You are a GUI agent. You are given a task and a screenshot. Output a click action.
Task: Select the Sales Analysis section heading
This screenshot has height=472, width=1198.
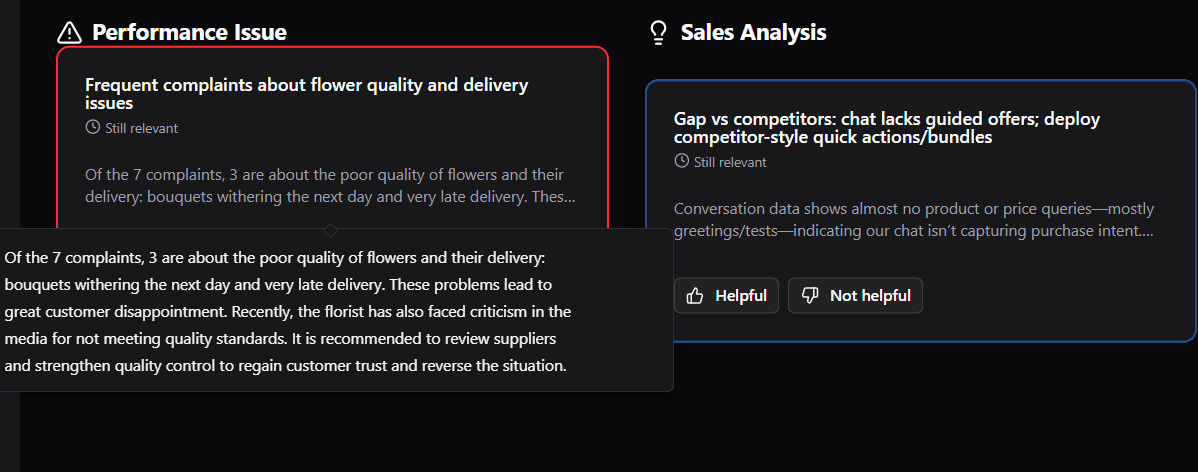coord(753,33)
